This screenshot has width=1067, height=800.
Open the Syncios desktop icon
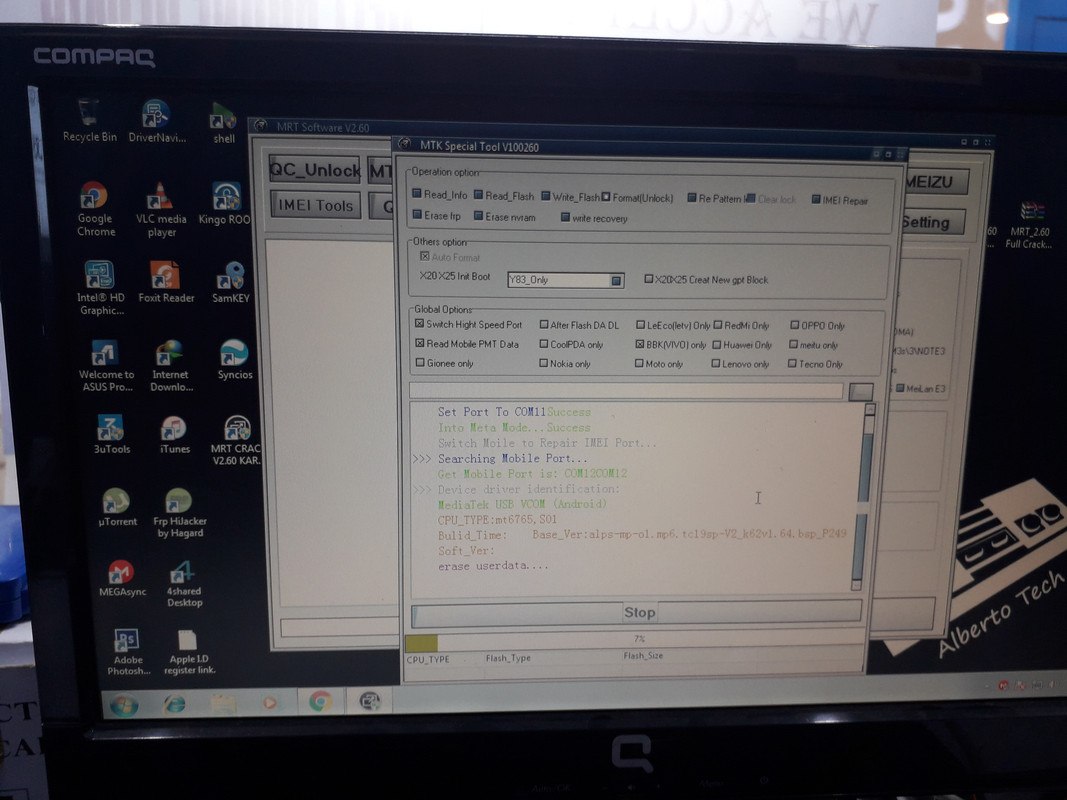click(235, 359)
